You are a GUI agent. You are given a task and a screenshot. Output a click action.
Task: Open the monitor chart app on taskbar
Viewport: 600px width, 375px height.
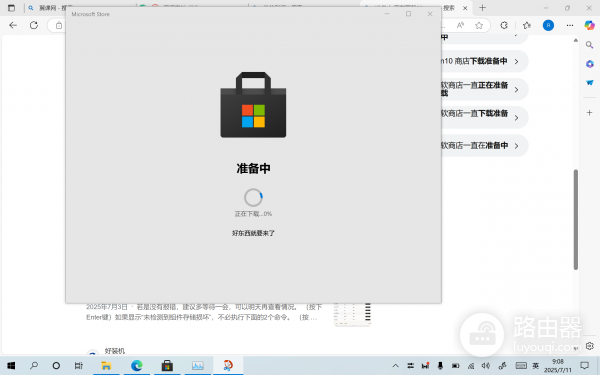coord(197,366)
